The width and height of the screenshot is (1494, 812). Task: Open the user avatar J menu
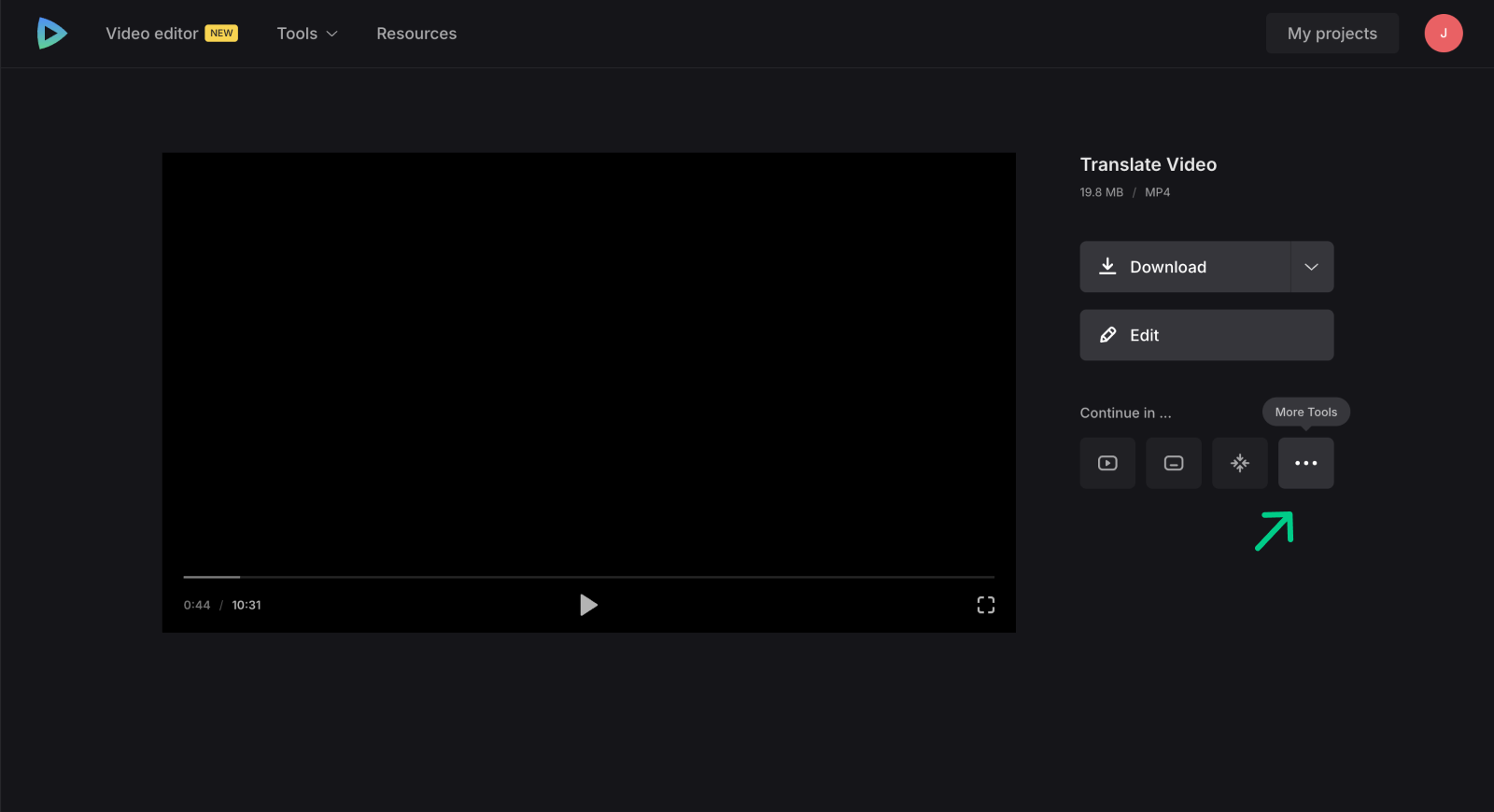coord(1443,33)
